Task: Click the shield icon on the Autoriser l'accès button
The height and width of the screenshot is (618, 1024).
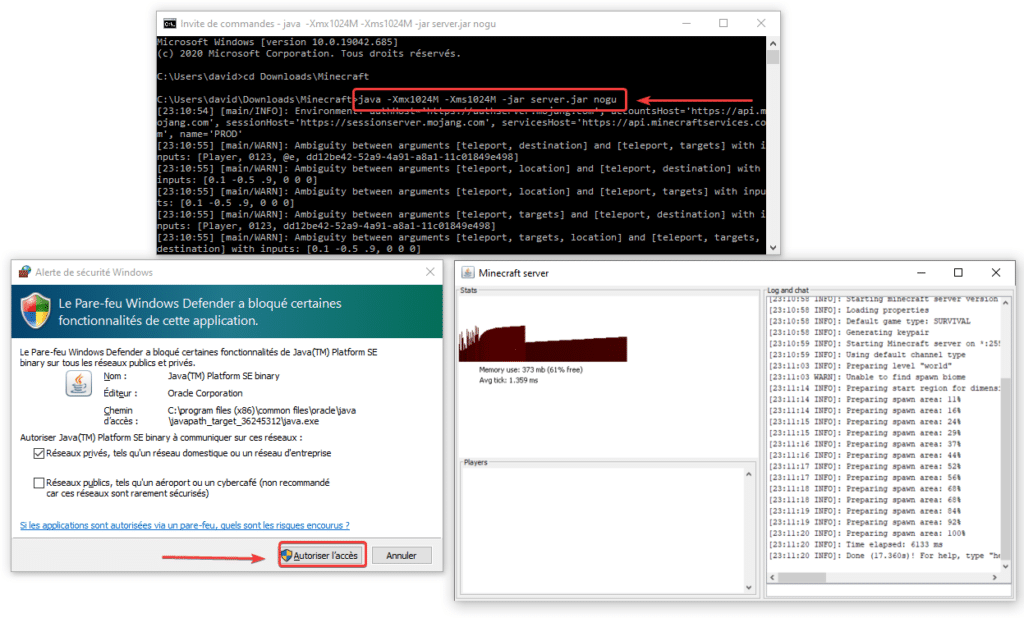Action: tap(289, 555)
